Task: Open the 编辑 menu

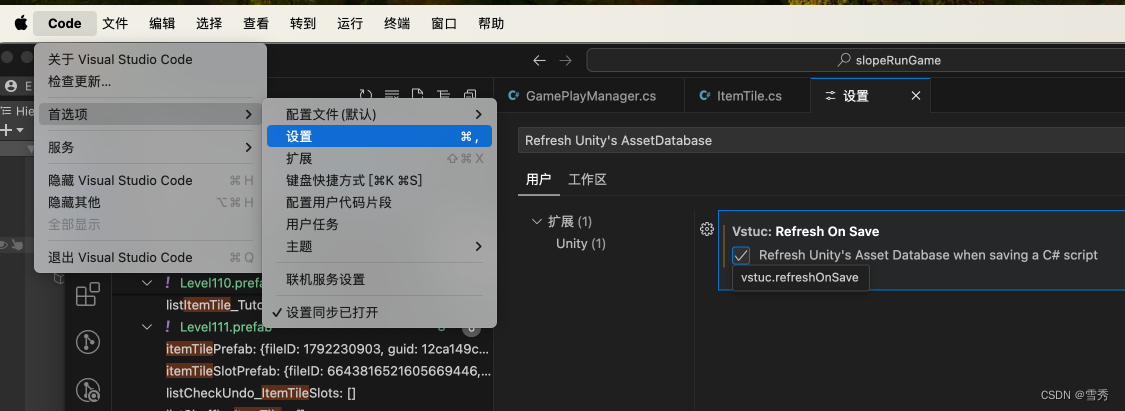Action: (162, 24)
